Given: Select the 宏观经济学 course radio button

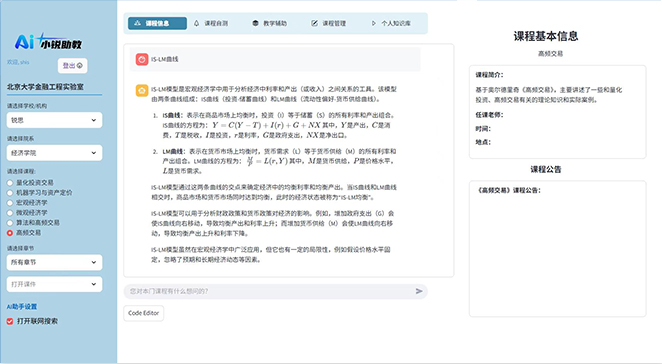Looking at the screenshot, I should 10,203.
